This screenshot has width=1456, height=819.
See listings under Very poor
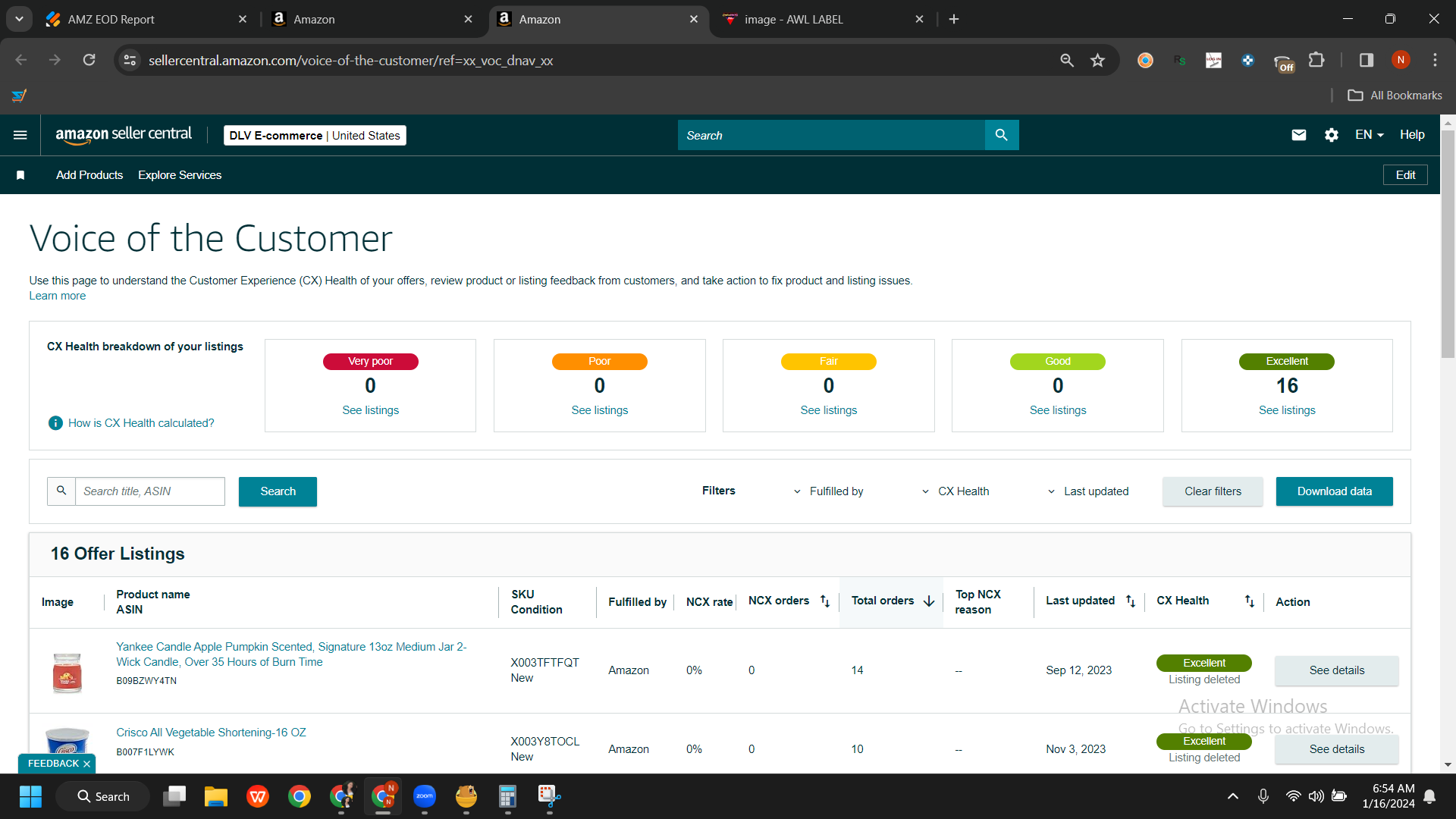click(x=370, y=410)
